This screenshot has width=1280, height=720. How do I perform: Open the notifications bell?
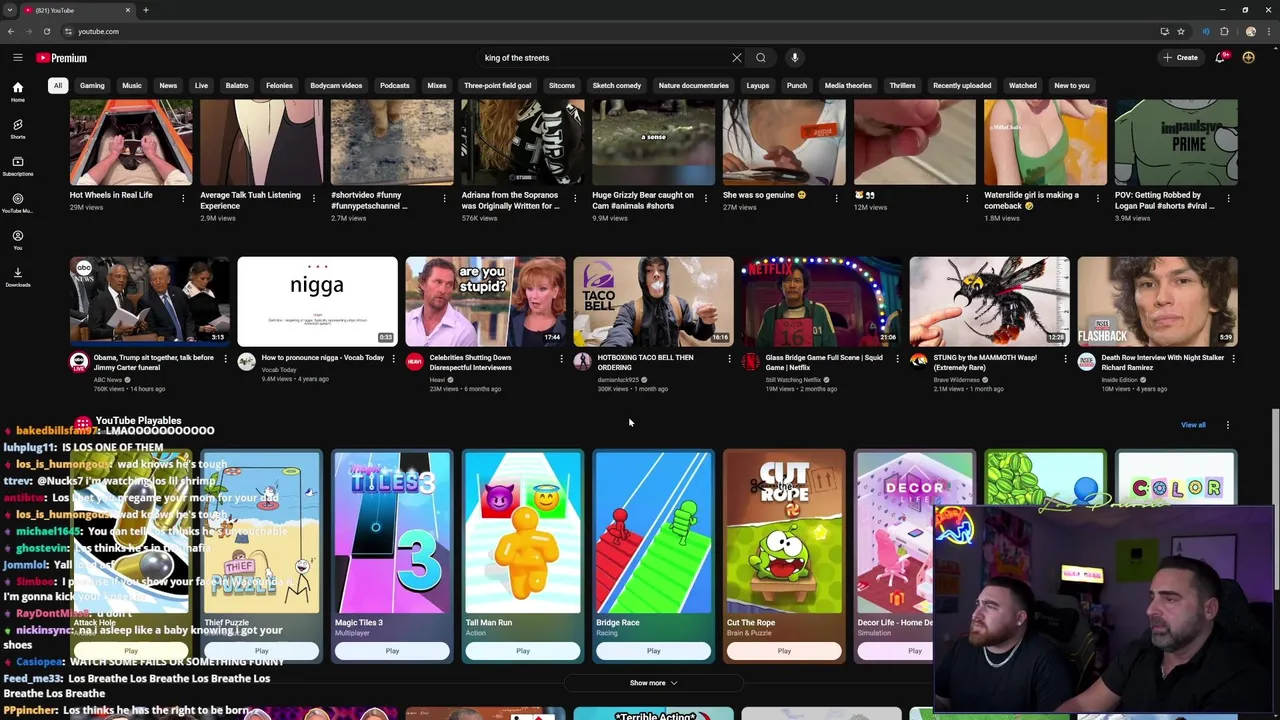pos(1220,58)
